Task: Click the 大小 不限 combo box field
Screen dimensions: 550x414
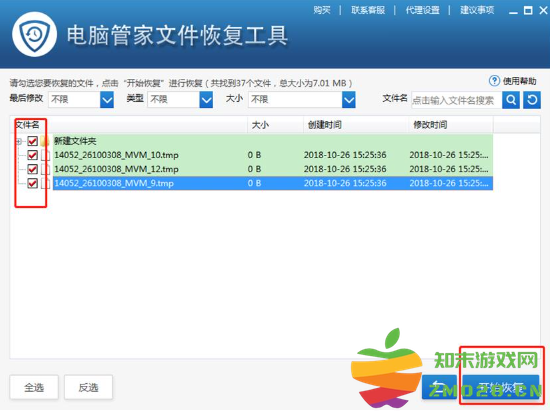Action: tap(302, 100)
